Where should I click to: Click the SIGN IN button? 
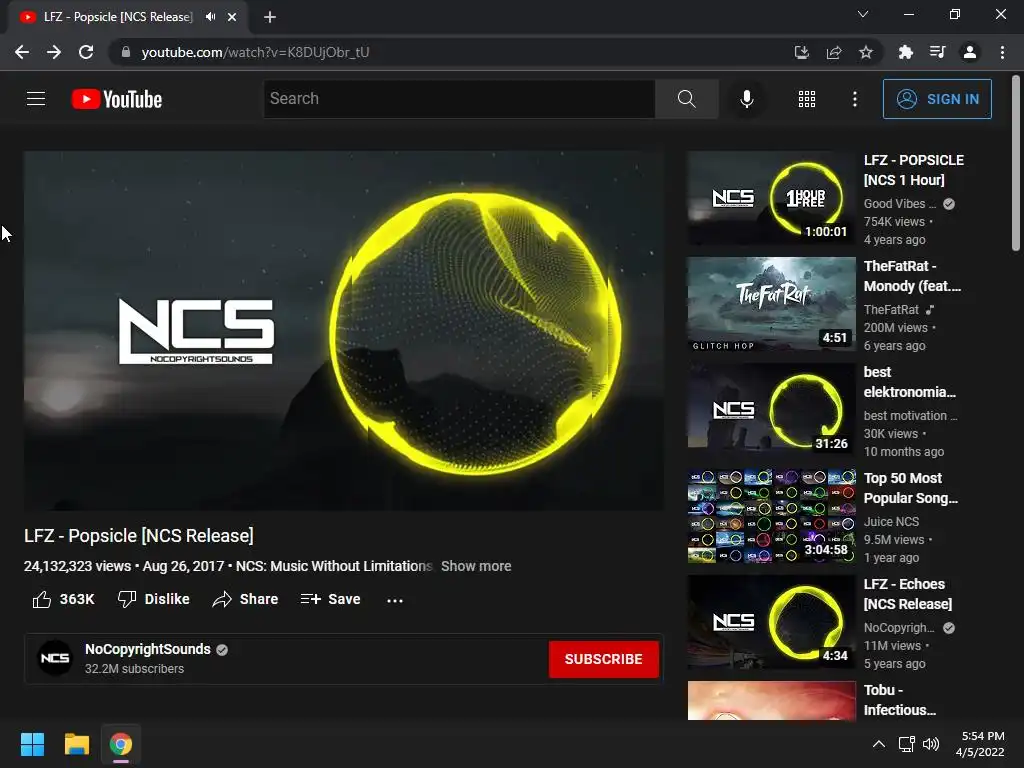tap(937, 99)
